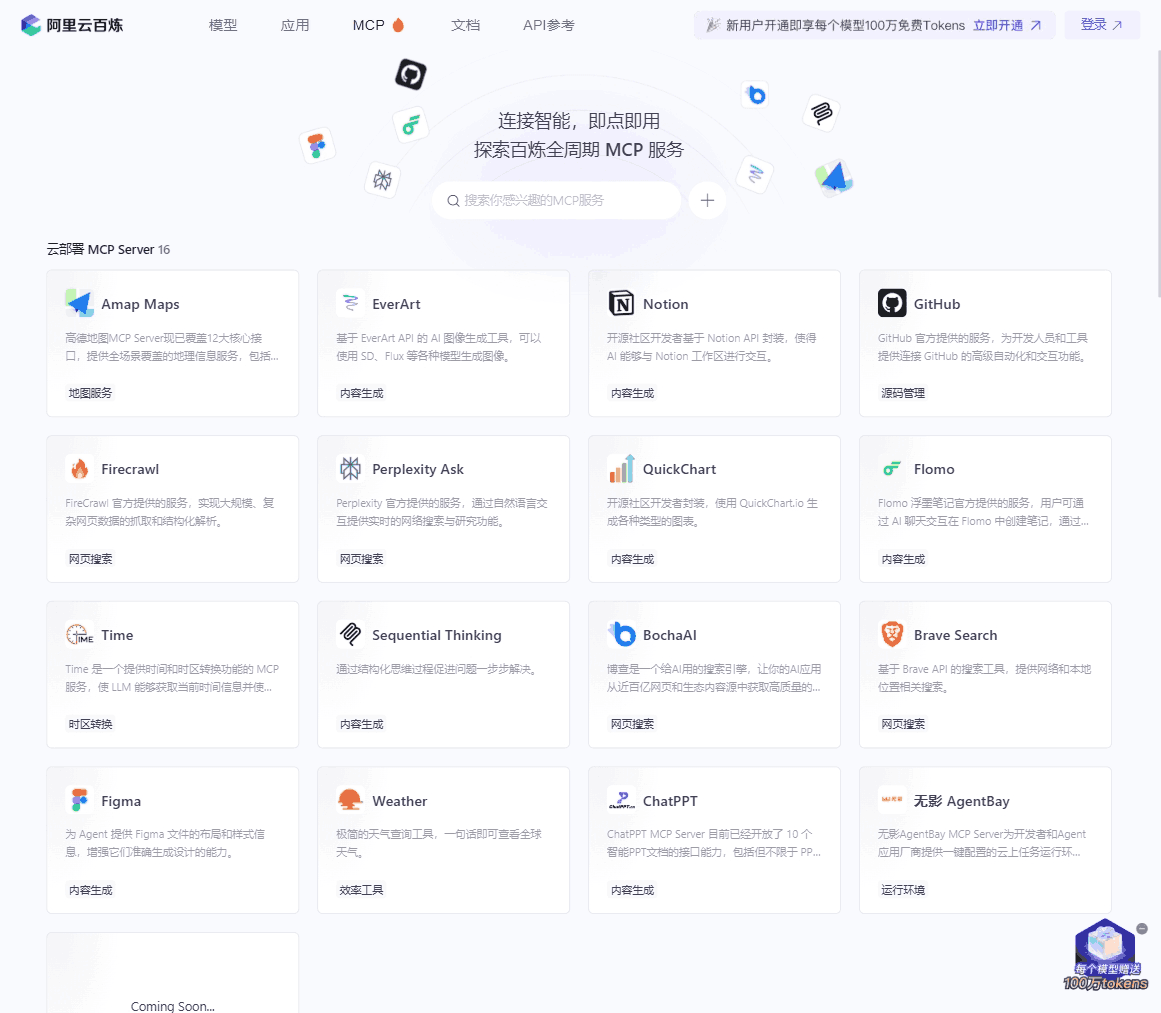The height and width of the screenshot is (1013, 1161).
Task: Click the 云部署 MCP Server heading
Action: coord(108,250)
